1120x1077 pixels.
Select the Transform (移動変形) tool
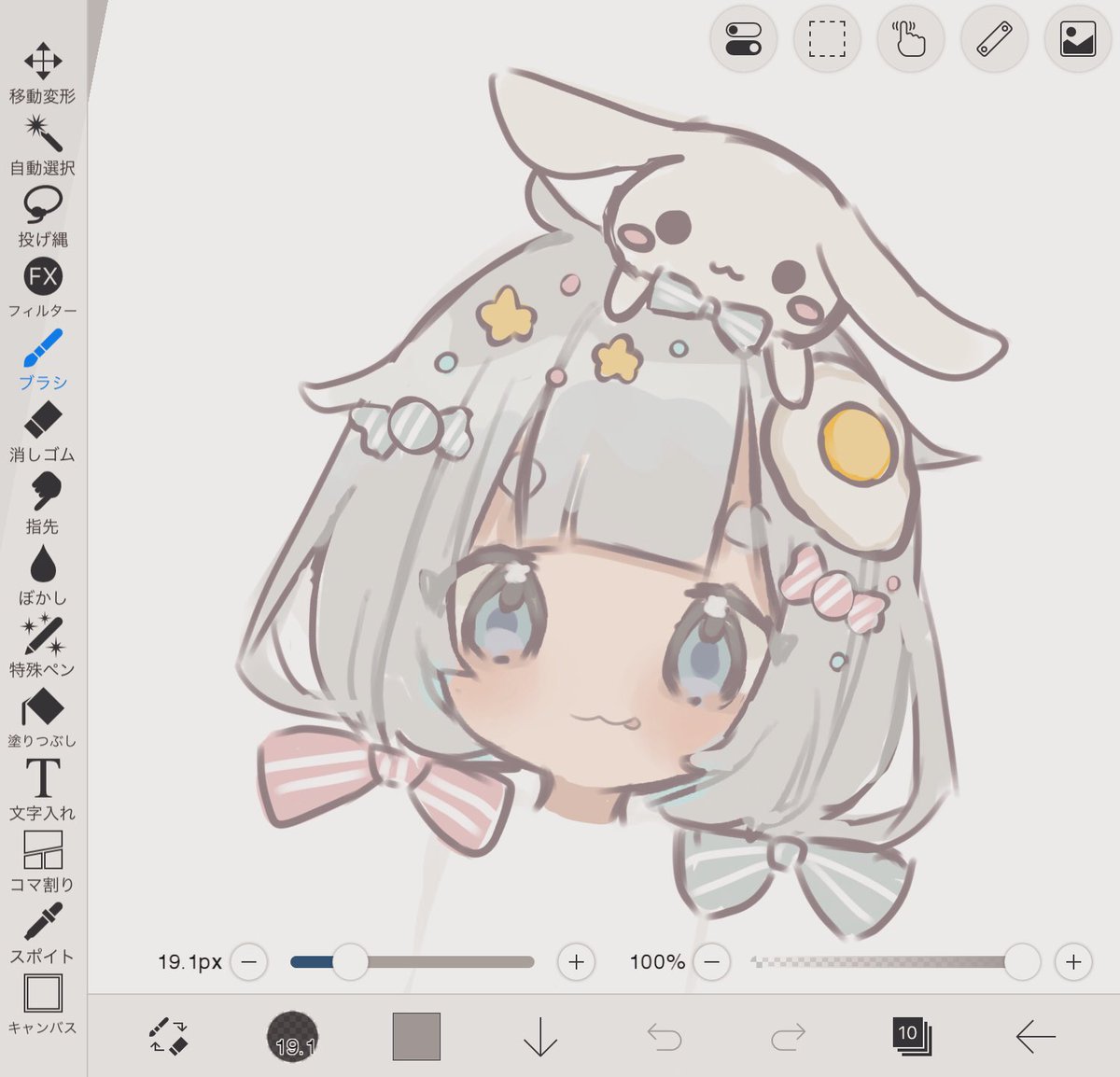pyautogui.click(x=43, y=72)
